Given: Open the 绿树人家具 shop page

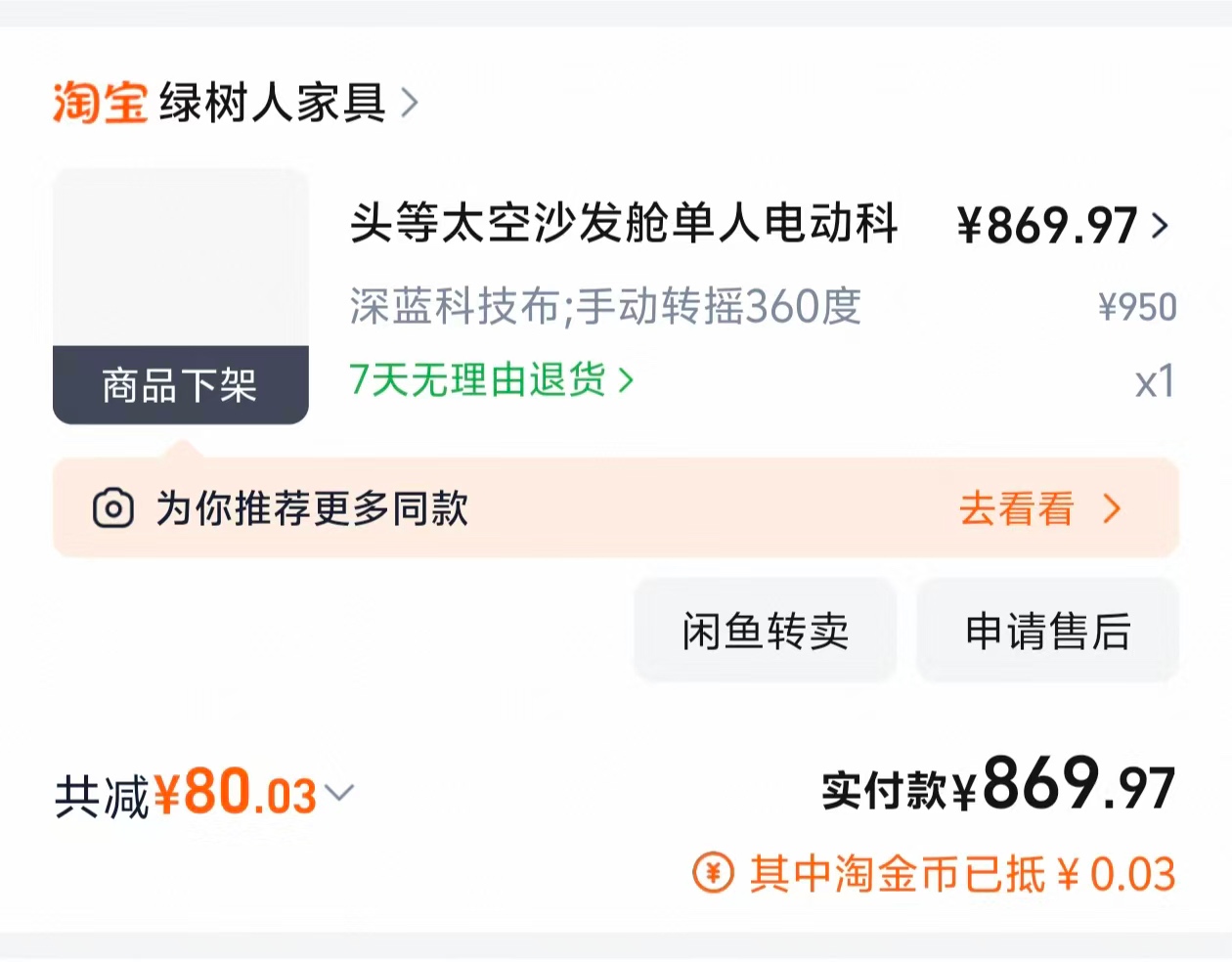Looking at the screenshot, I should (273, 103).
